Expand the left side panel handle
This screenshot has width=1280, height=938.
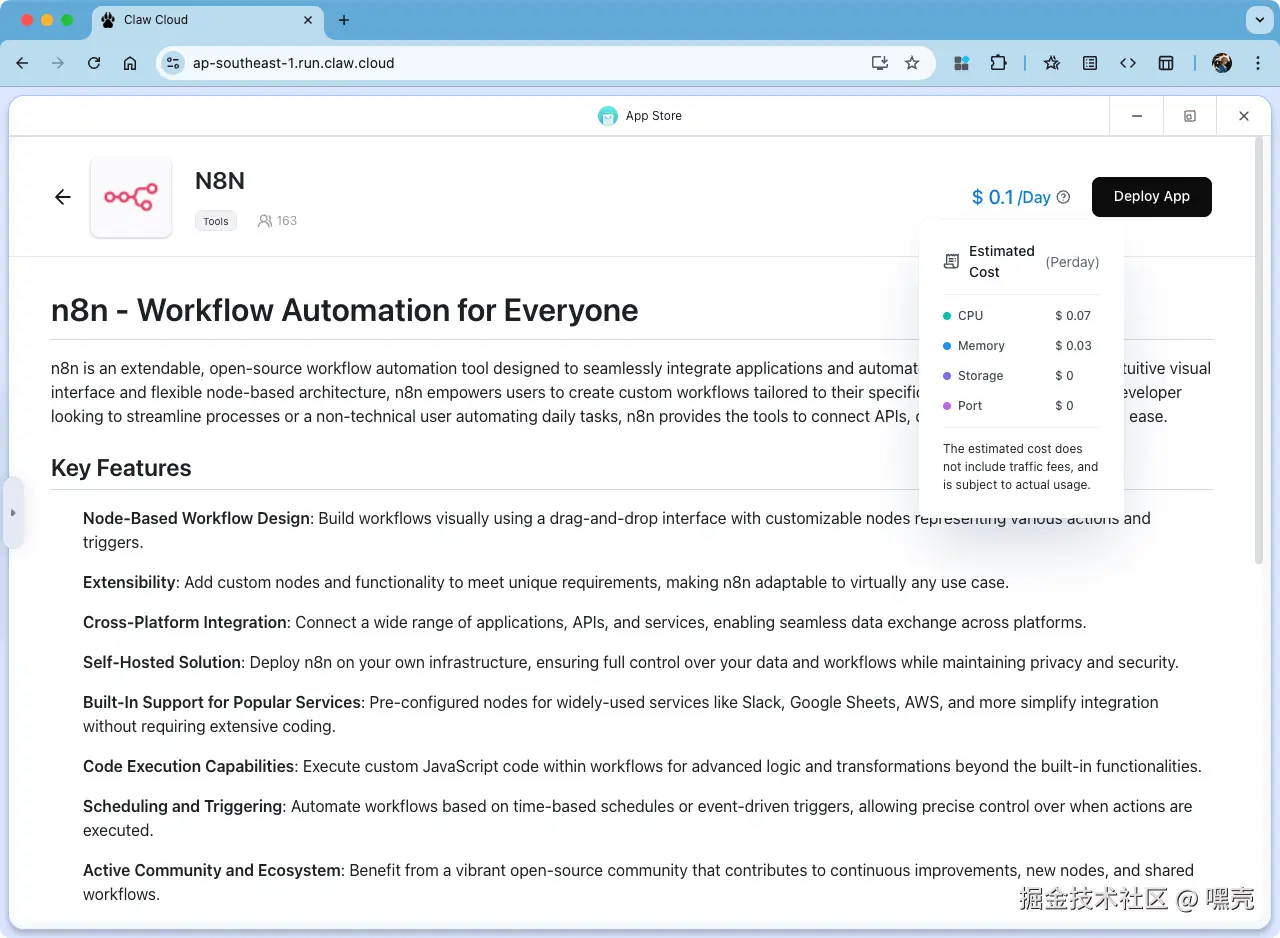[13, 513]
